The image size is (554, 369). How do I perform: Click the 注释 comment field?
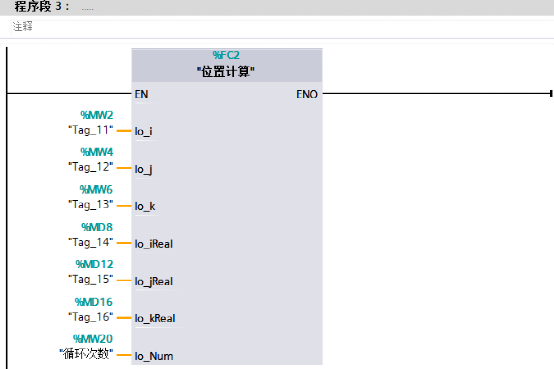click(x=283, y=27)
